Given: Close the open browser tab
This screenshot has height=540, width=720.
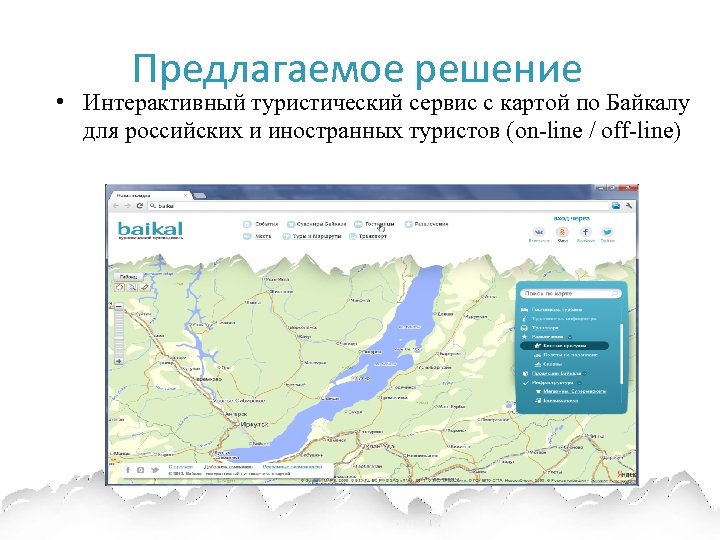Looking at the screenshot, I should [x=186, y=195].
